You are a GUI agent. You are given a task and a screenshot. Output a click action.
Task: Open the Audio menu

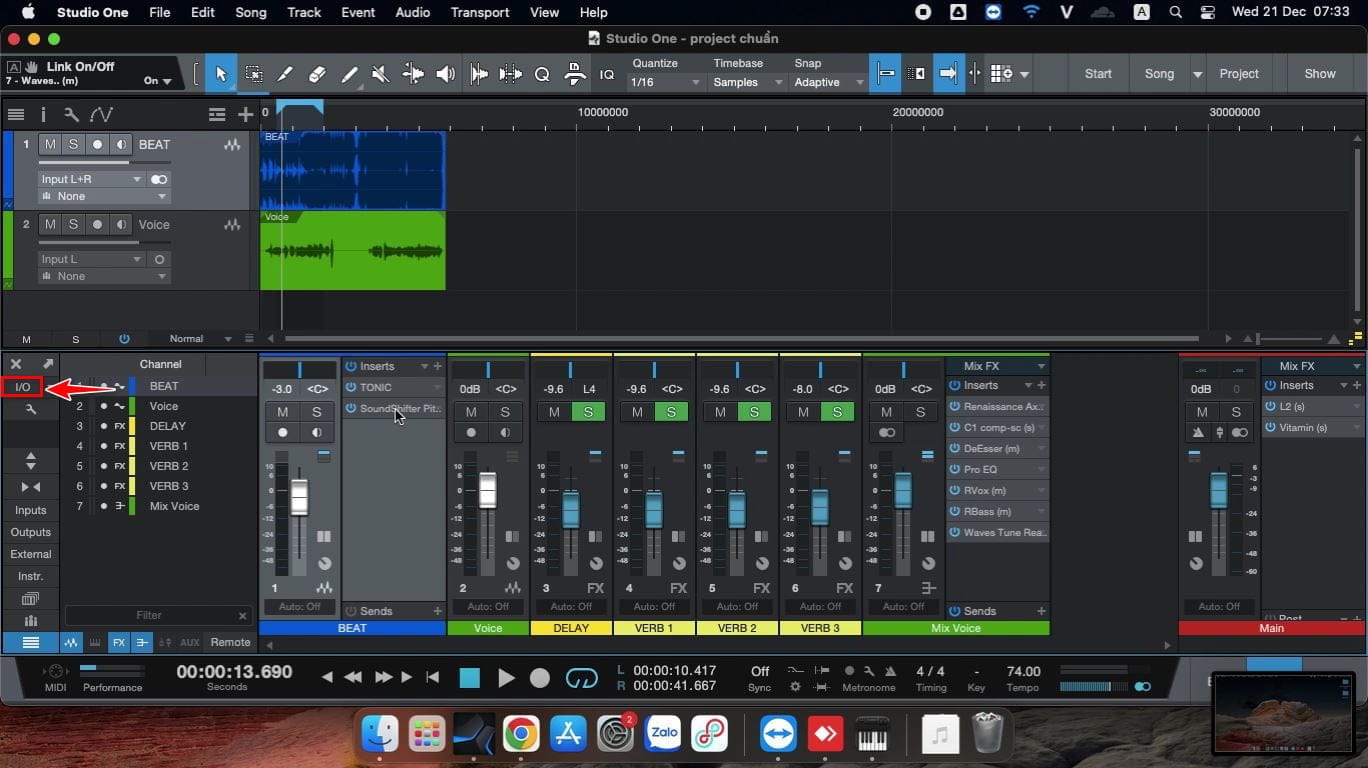tap(412, 12)
